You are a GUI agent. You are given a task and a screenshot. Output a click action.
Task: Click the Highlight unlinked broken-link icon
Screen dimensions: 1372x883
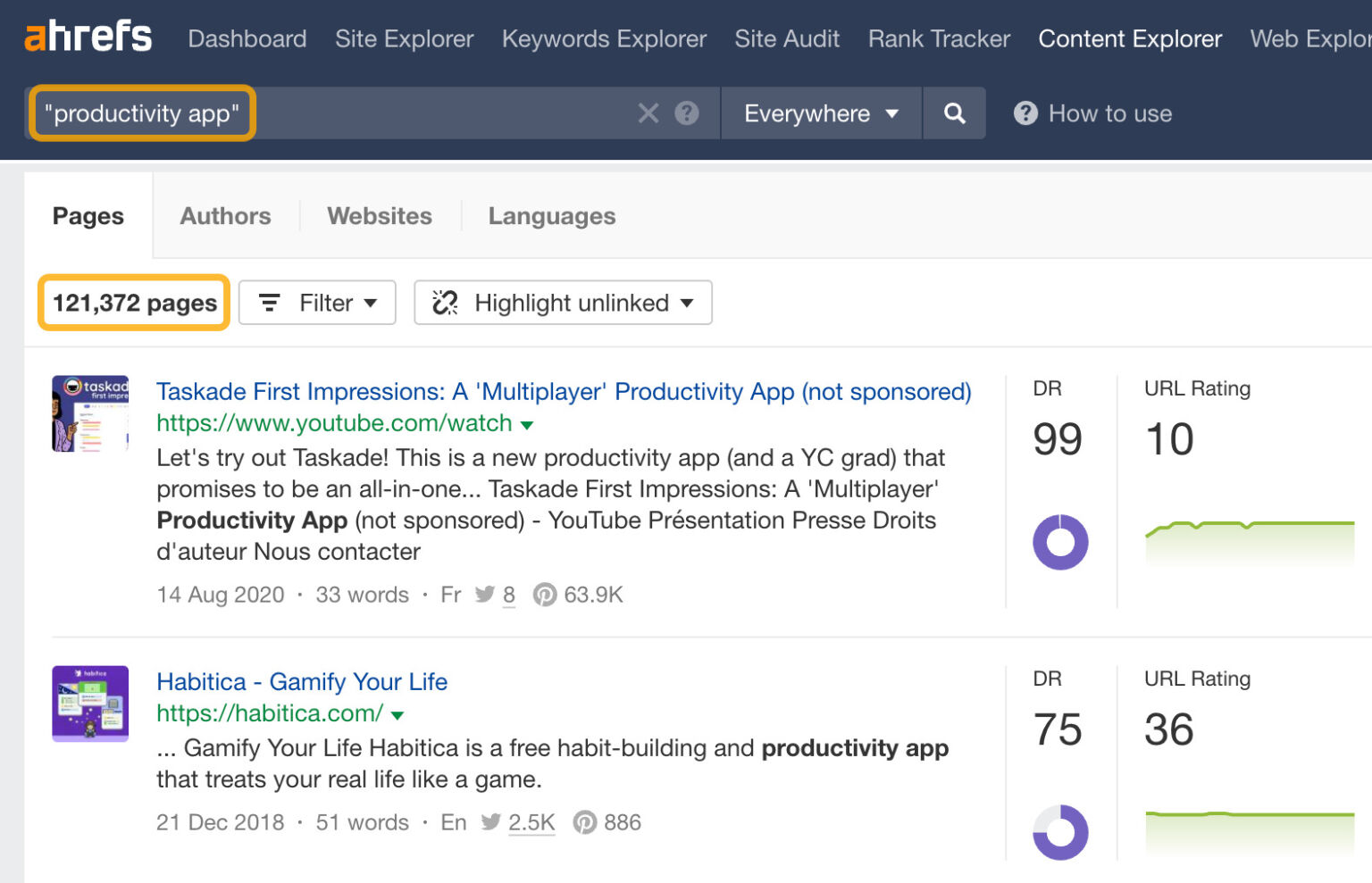tap(444, 303)
